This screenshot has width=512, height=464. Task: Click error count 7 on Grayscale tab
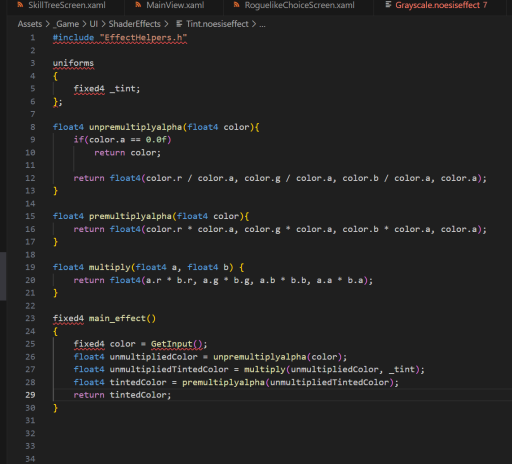(x=485, y=5)
